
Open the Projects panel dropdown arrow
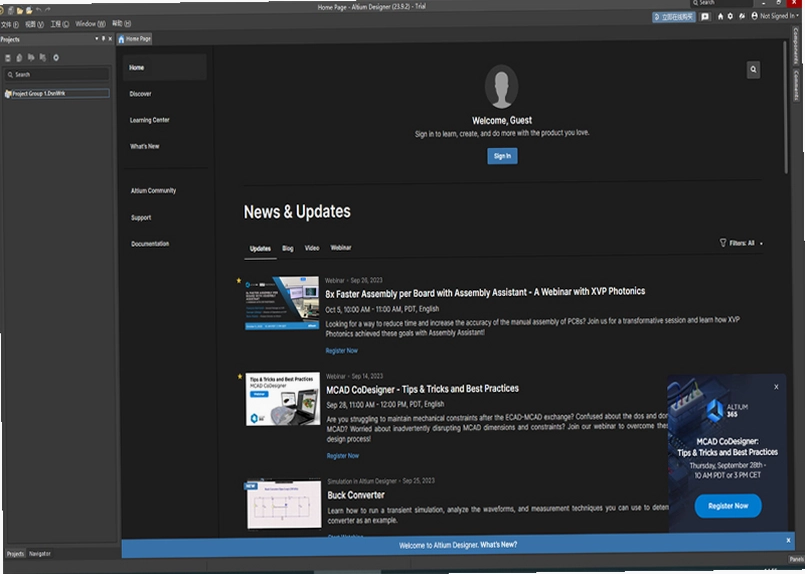(x=97, y=39)
